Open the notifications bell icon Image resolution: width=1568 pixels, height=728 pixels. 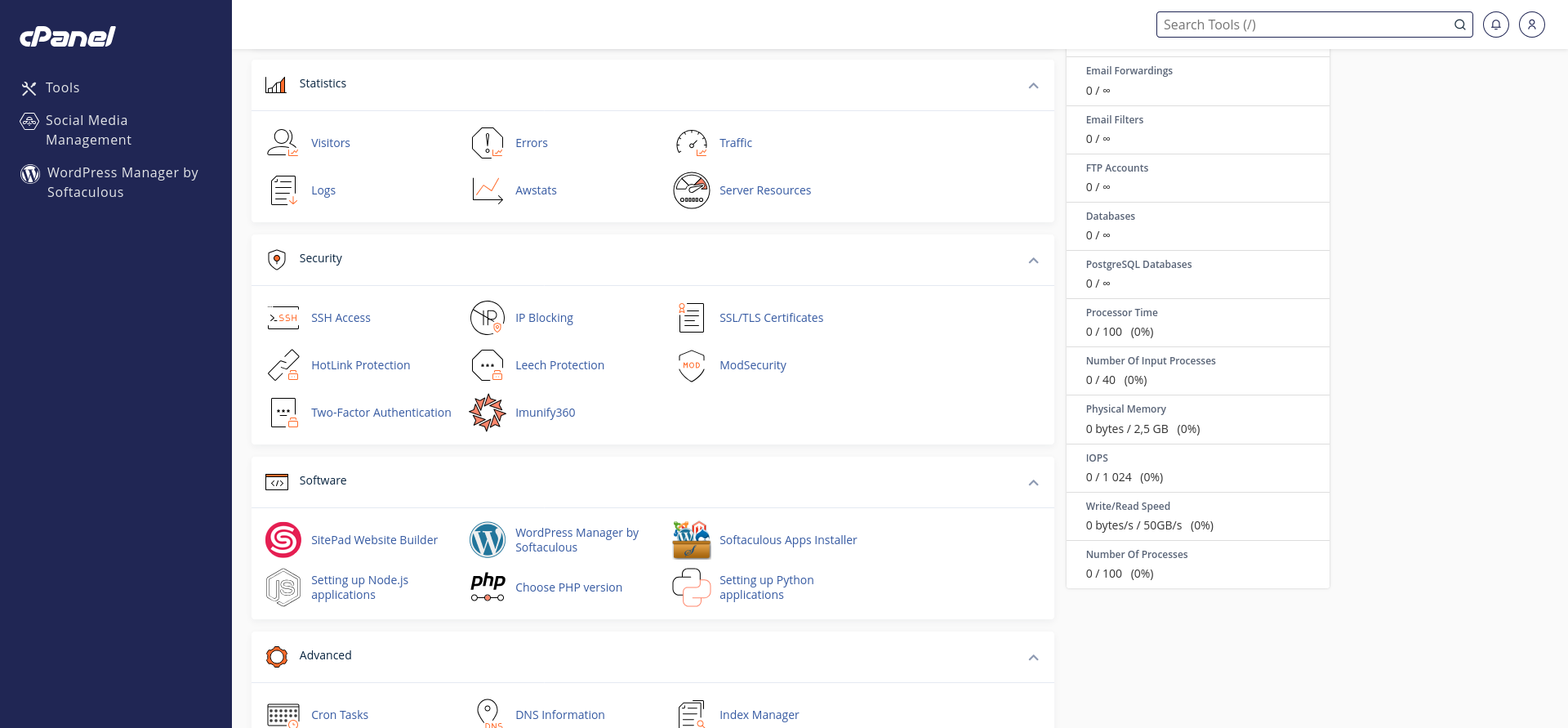click(1496, 25)
